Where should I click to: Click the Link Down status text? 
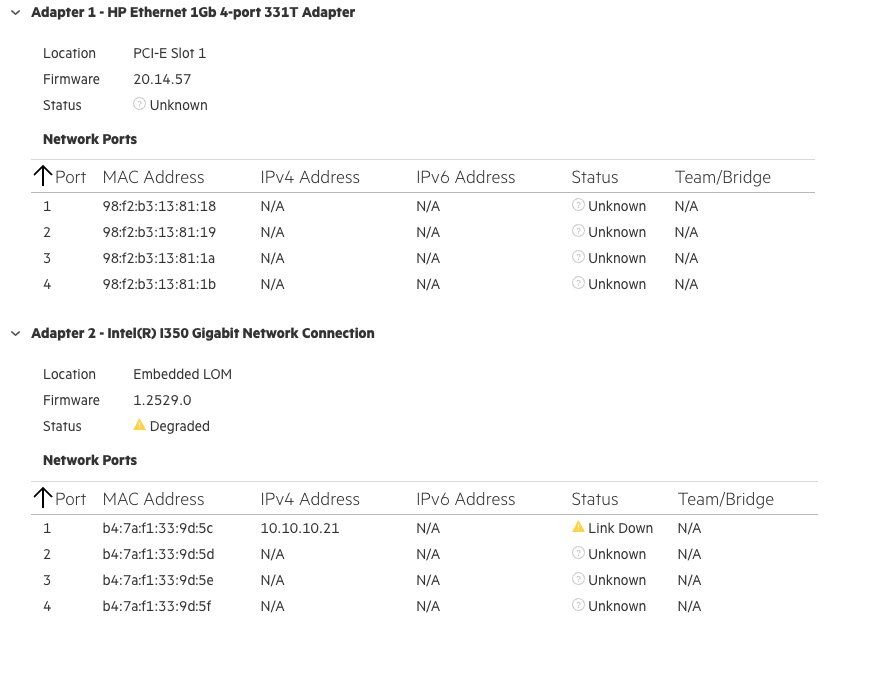[620, 528]
